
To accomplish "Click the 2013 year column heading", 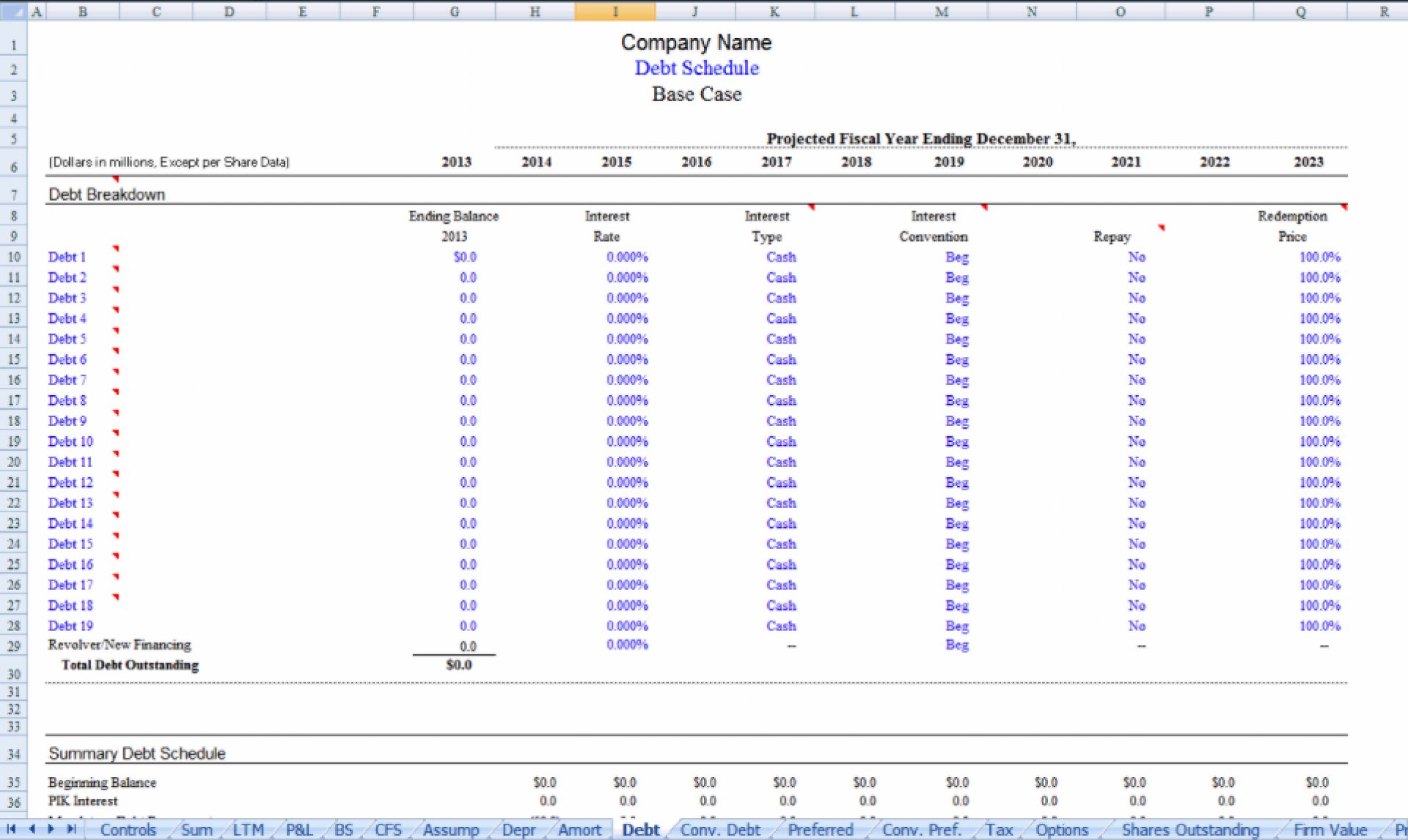I will click(x=456, y=162).
